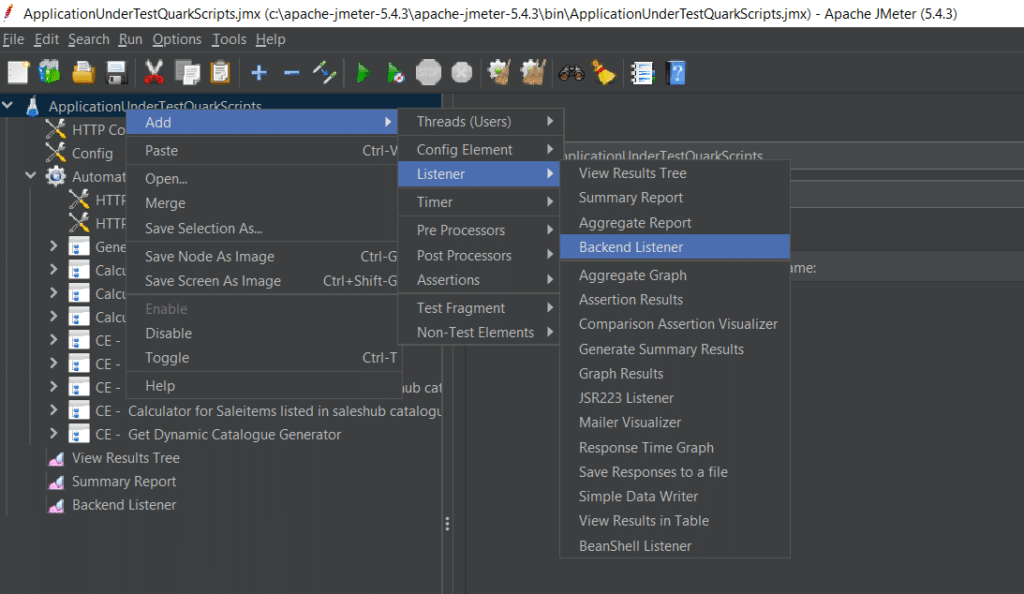
Task: Choose Save Responses to a file
Action: (675, 472)
